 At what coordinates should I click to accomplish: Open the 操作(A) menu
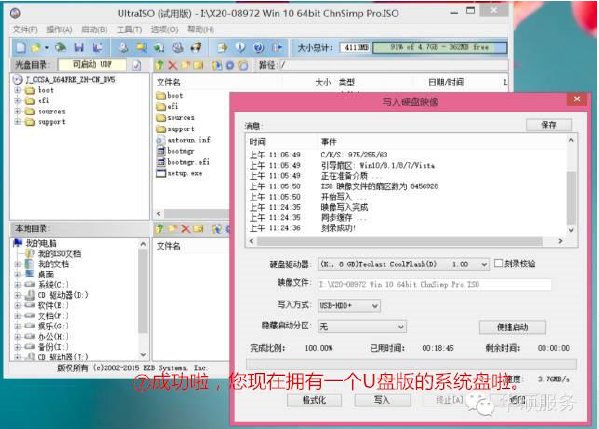(x=59, y=29)
